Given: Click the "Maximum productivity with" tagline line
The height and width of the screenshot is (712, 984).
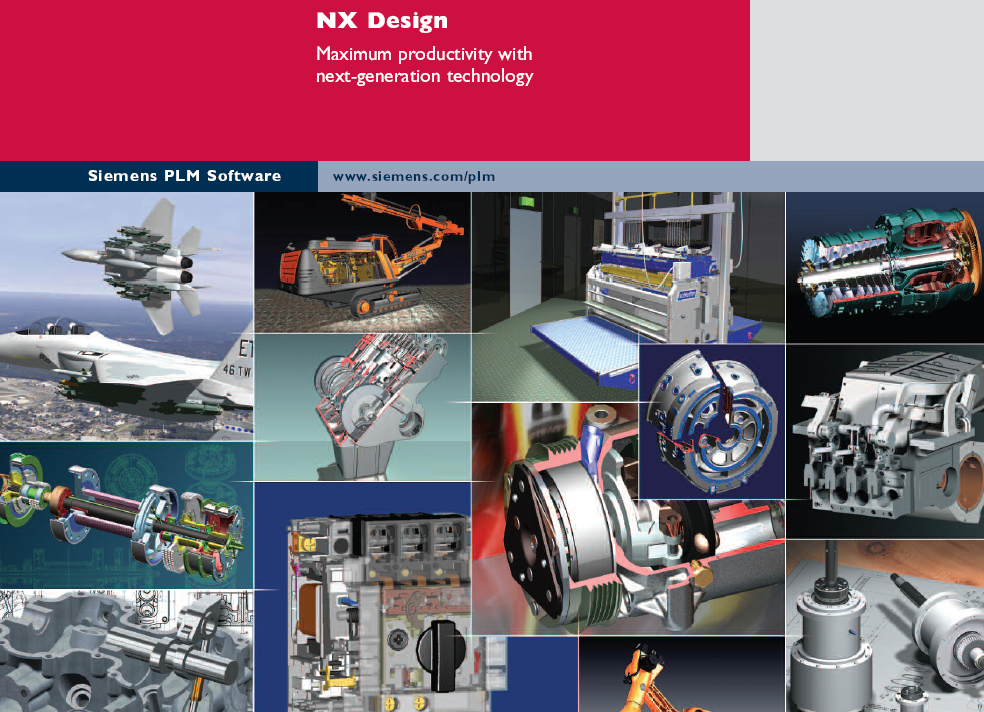Looking at the screenshot, I should click(424, 54).
